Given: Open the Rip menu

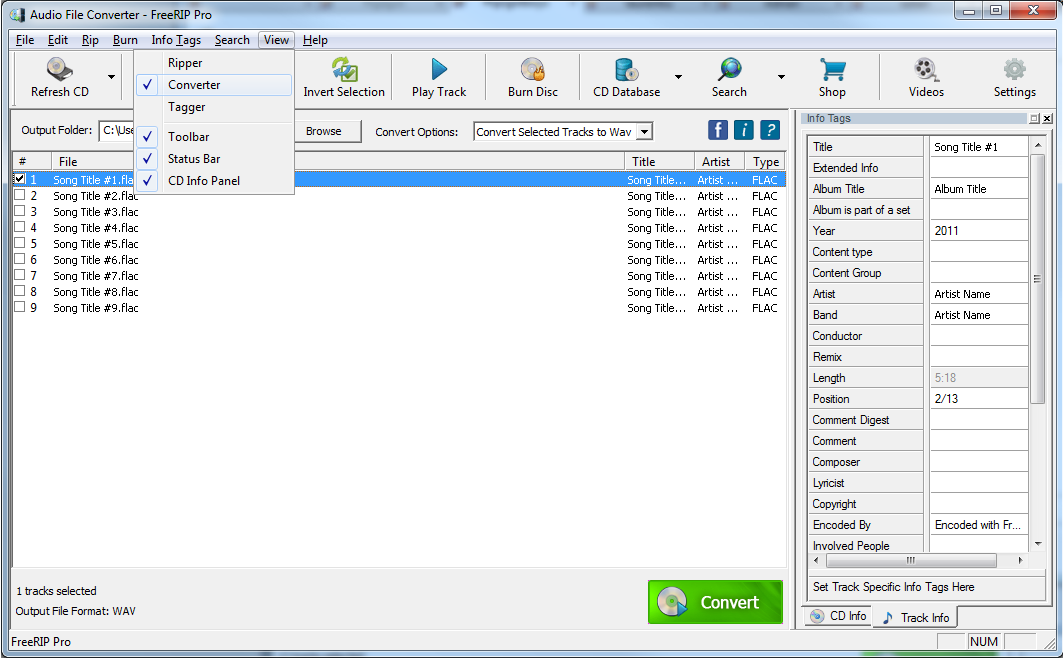Looking at the screenshot, I should (x=90, y=40).
